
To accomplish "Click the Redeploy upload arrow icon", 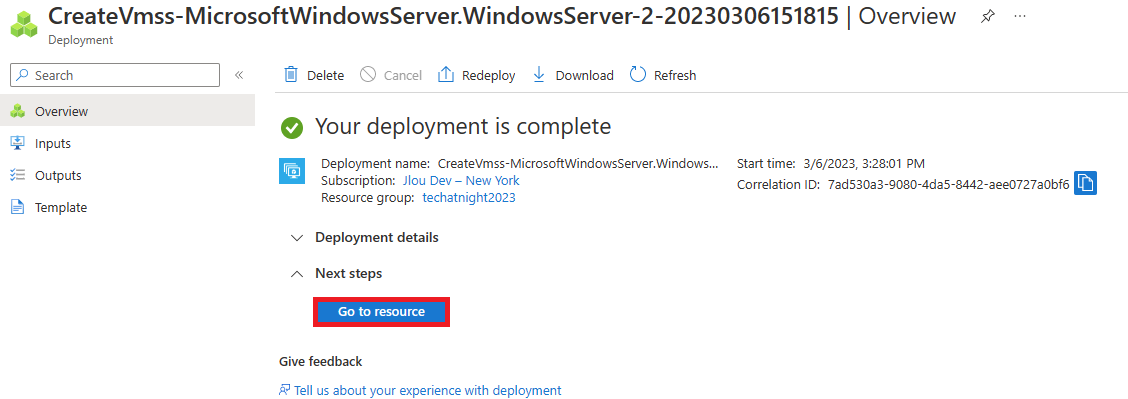I will point(446,75).
